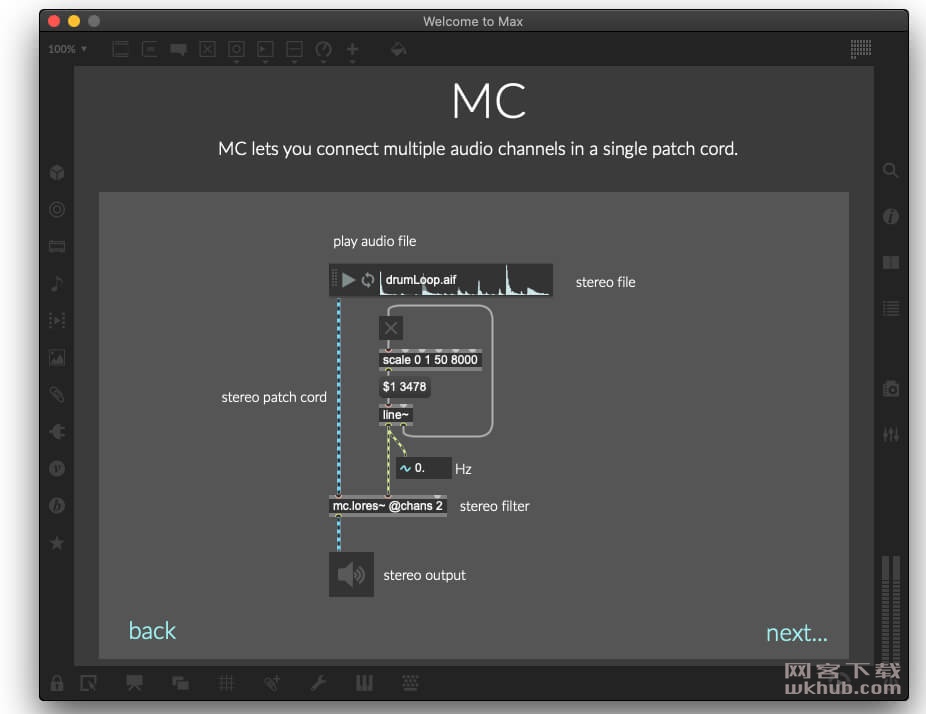Open the calendar grid icon at top right
Image resolution: width=926 pixels, height=714 pixels.
(860, 49)
